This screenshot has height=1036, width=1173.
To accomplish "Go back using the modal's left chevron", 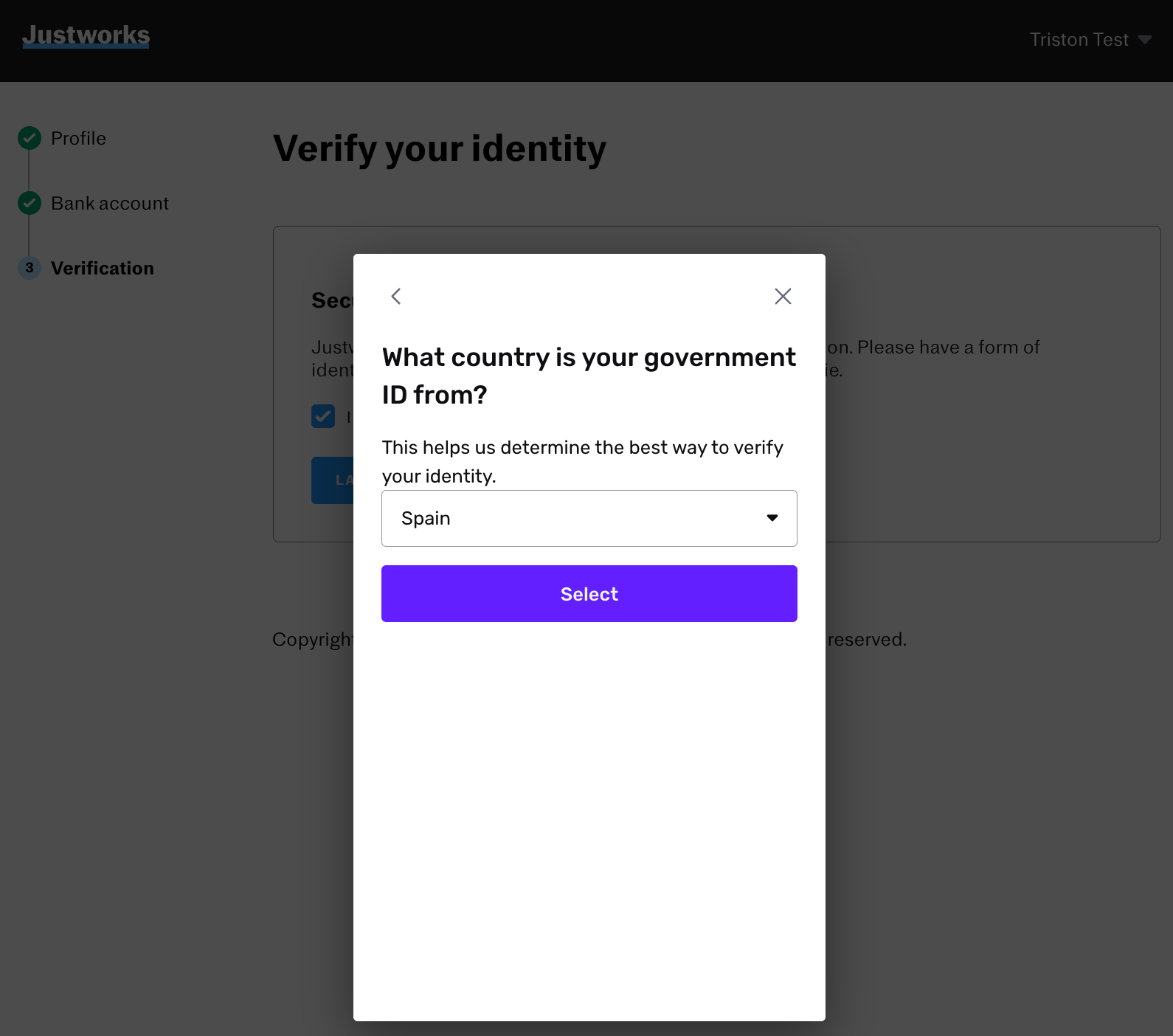I will coord(396,297).
